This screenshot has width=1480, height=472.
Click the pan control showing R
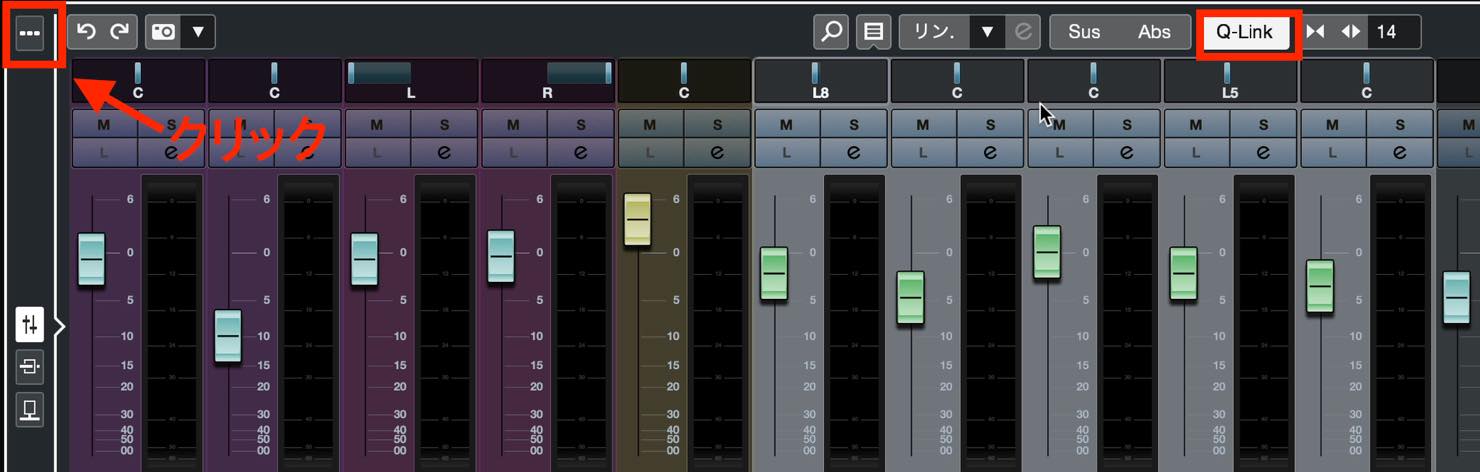(547, 81)
